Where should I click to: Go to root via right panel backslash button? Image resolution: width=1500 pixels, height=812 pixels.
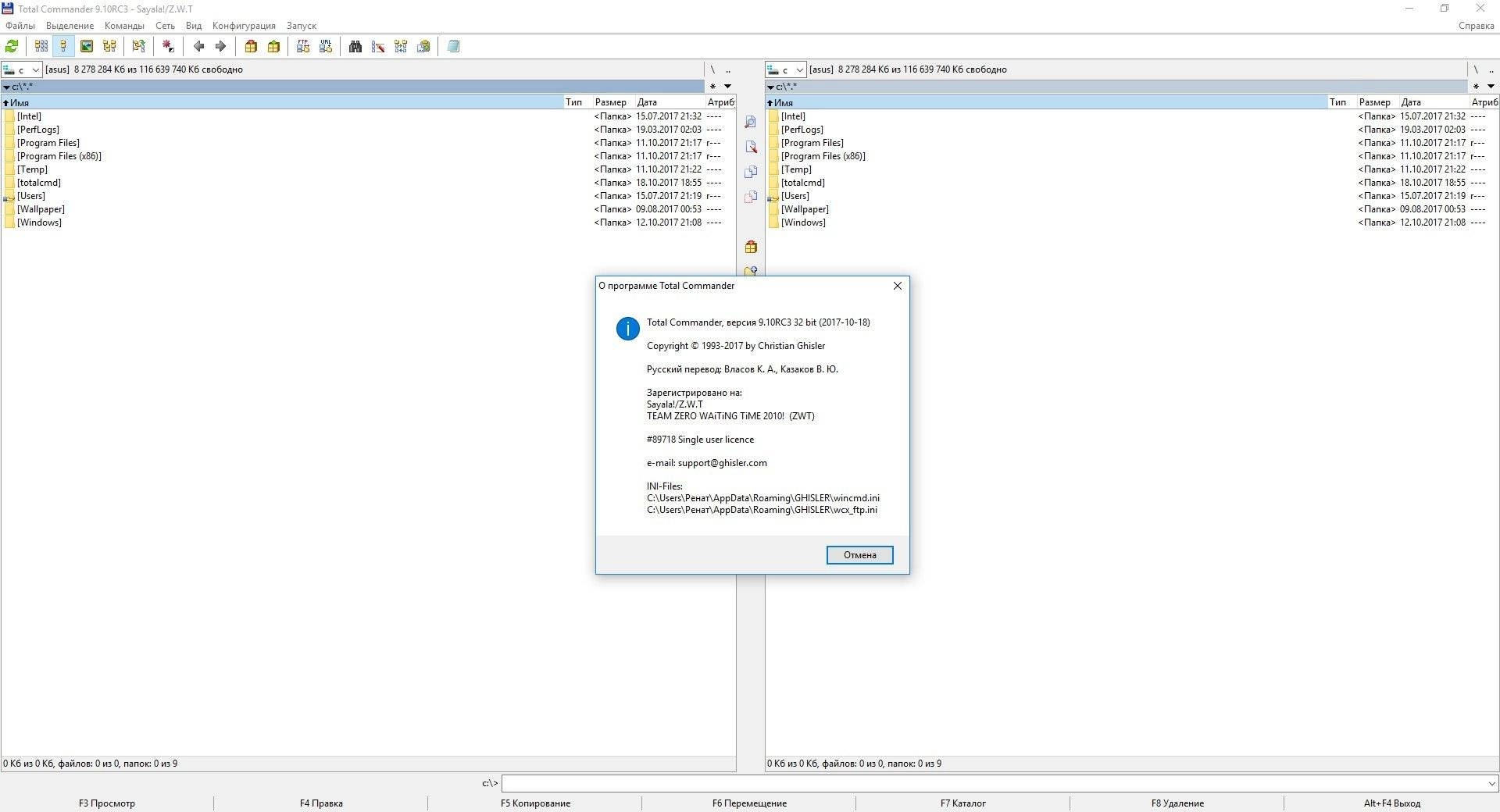(1476, 69)
